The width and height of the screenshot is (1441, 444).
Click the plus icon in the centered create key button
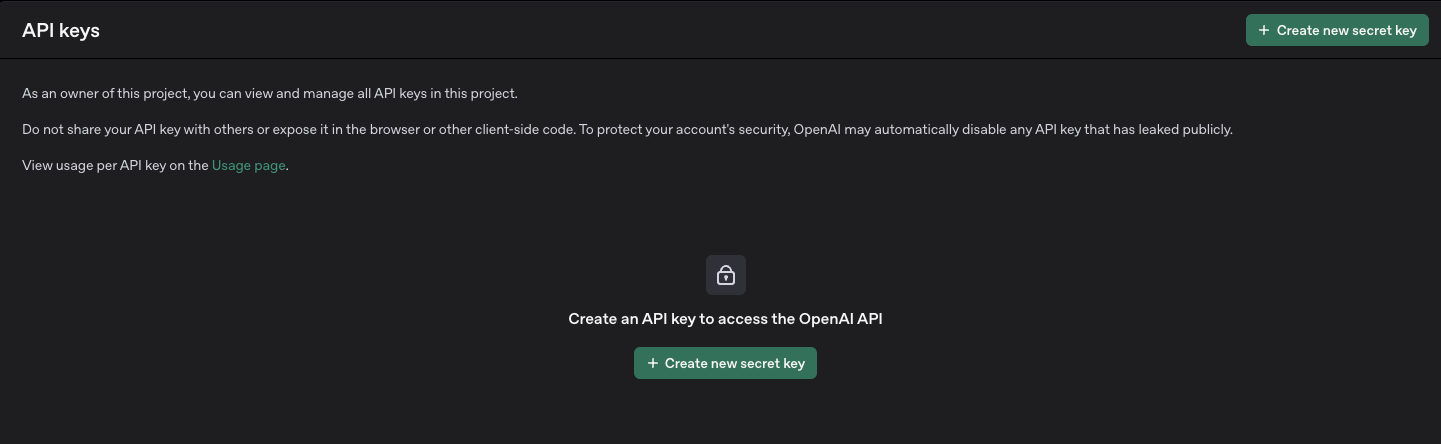coord(653,363)
